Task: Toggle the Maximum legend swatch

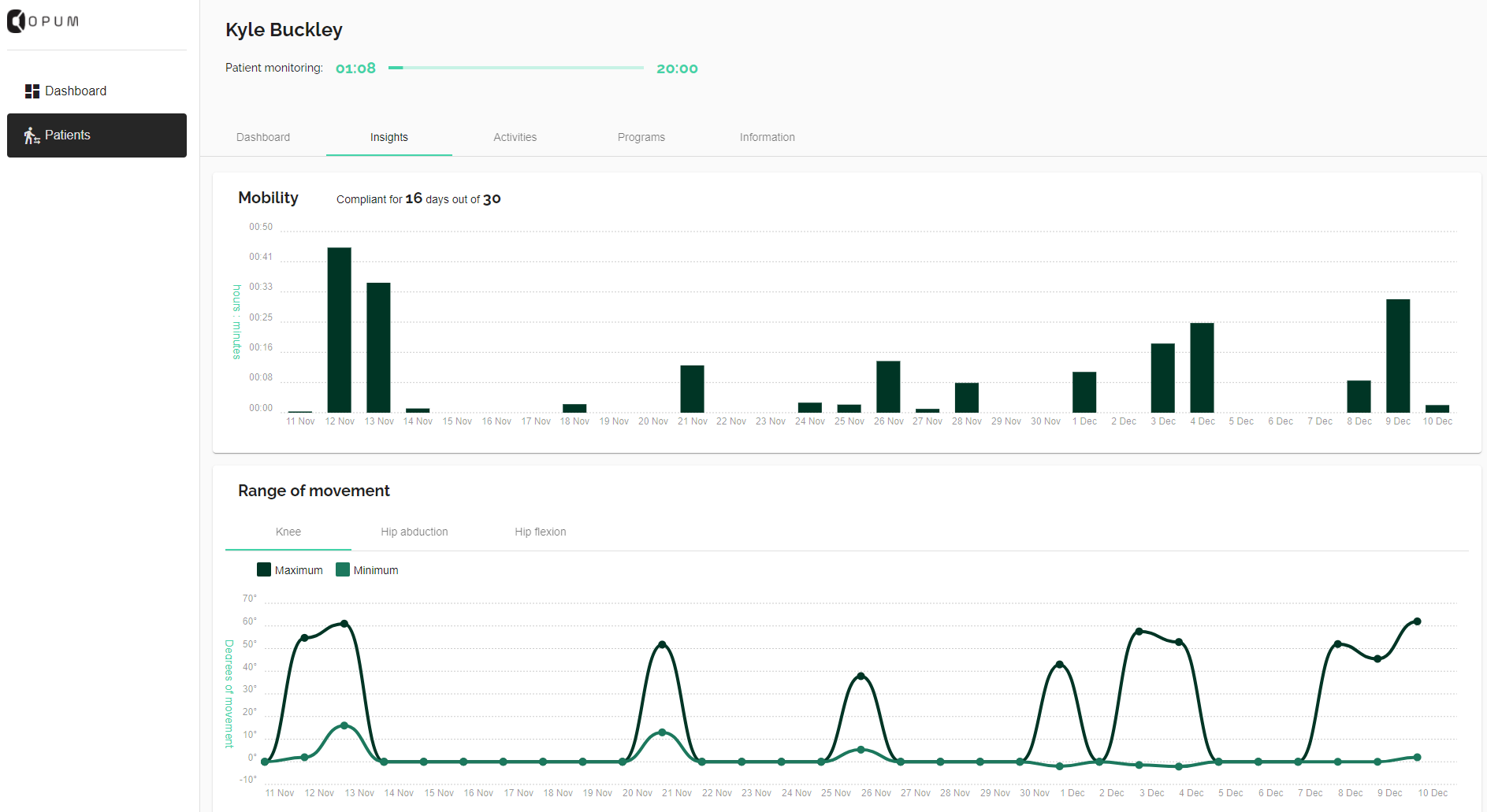Action: click(264, 569)
